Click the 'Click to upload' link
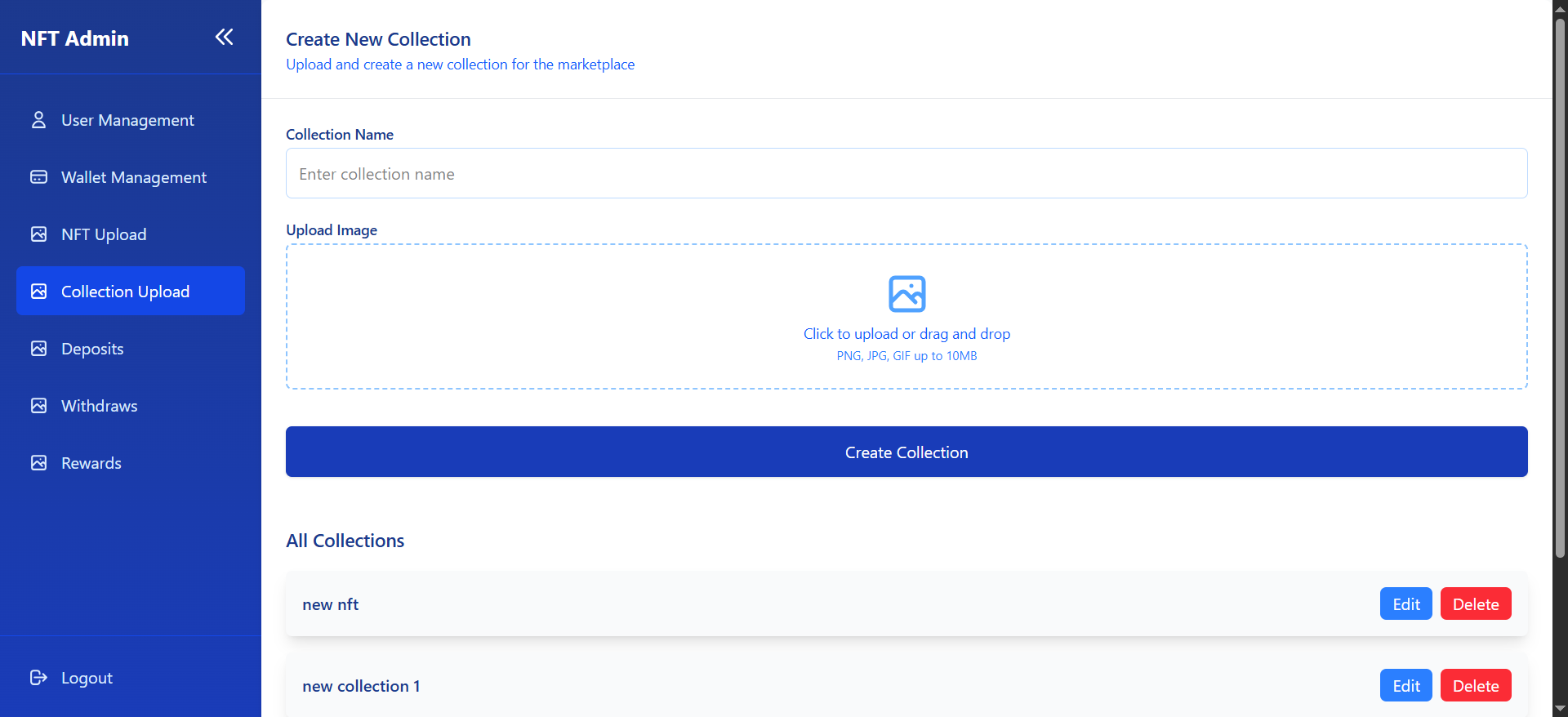This screenshot has width=1568, height=717. tap(906, 333)
